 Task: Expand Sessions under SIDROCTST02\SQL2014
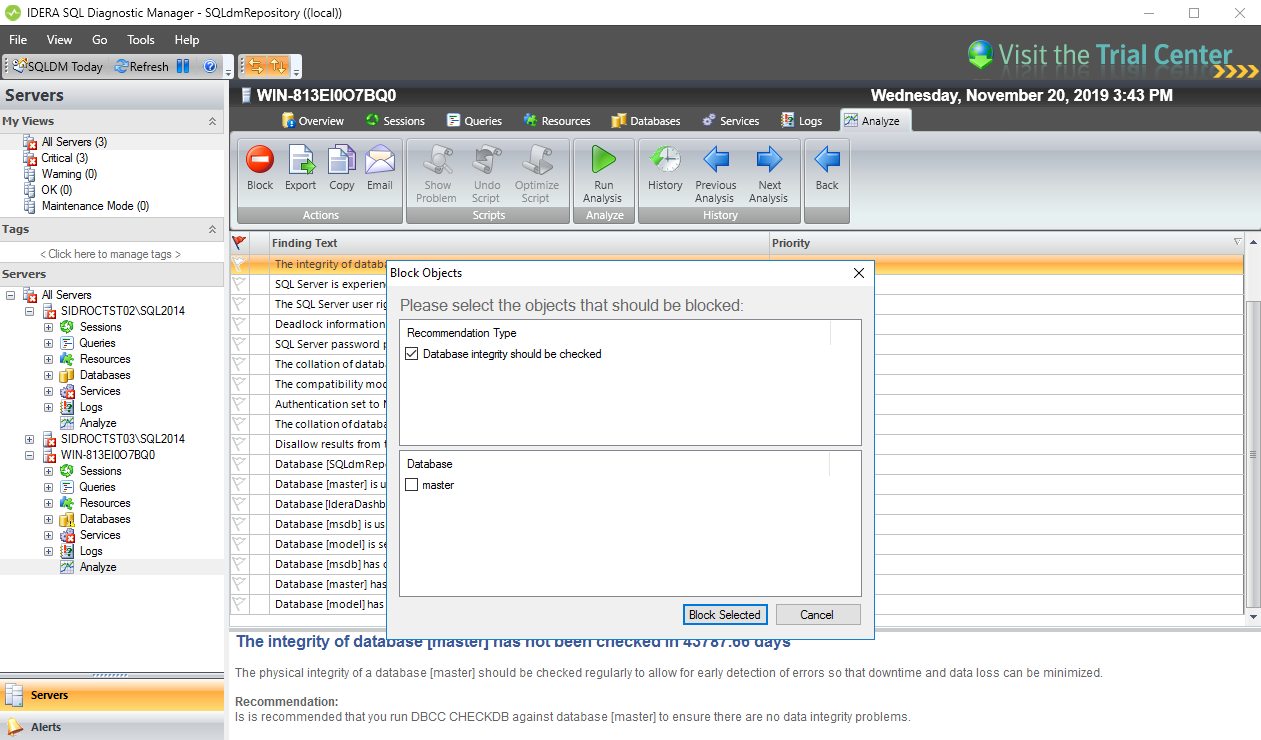pos(48,327)
